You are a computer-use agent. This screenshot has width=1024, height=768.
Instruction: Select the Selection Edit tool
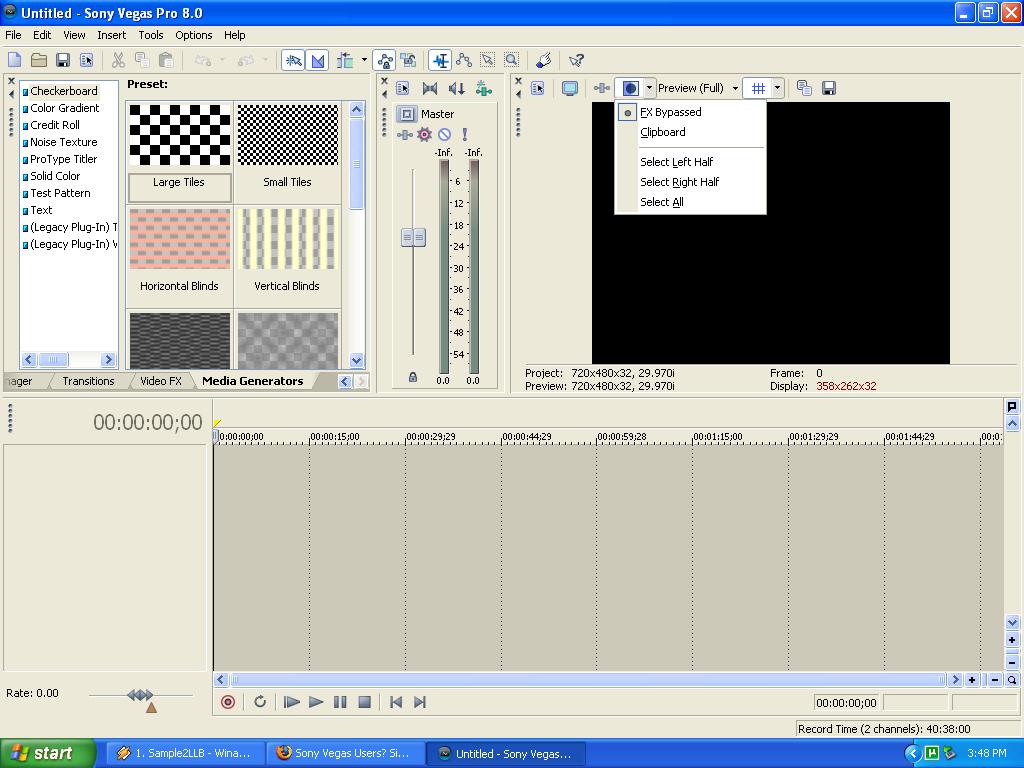pyautogui.click(x=488, y=61)
